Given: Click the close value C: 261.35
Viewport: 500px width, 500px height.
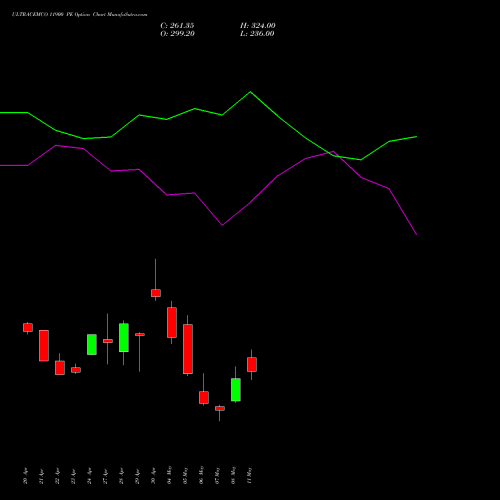Looking at the screenshot, I should pyautogui.click(x=177, y=26).
